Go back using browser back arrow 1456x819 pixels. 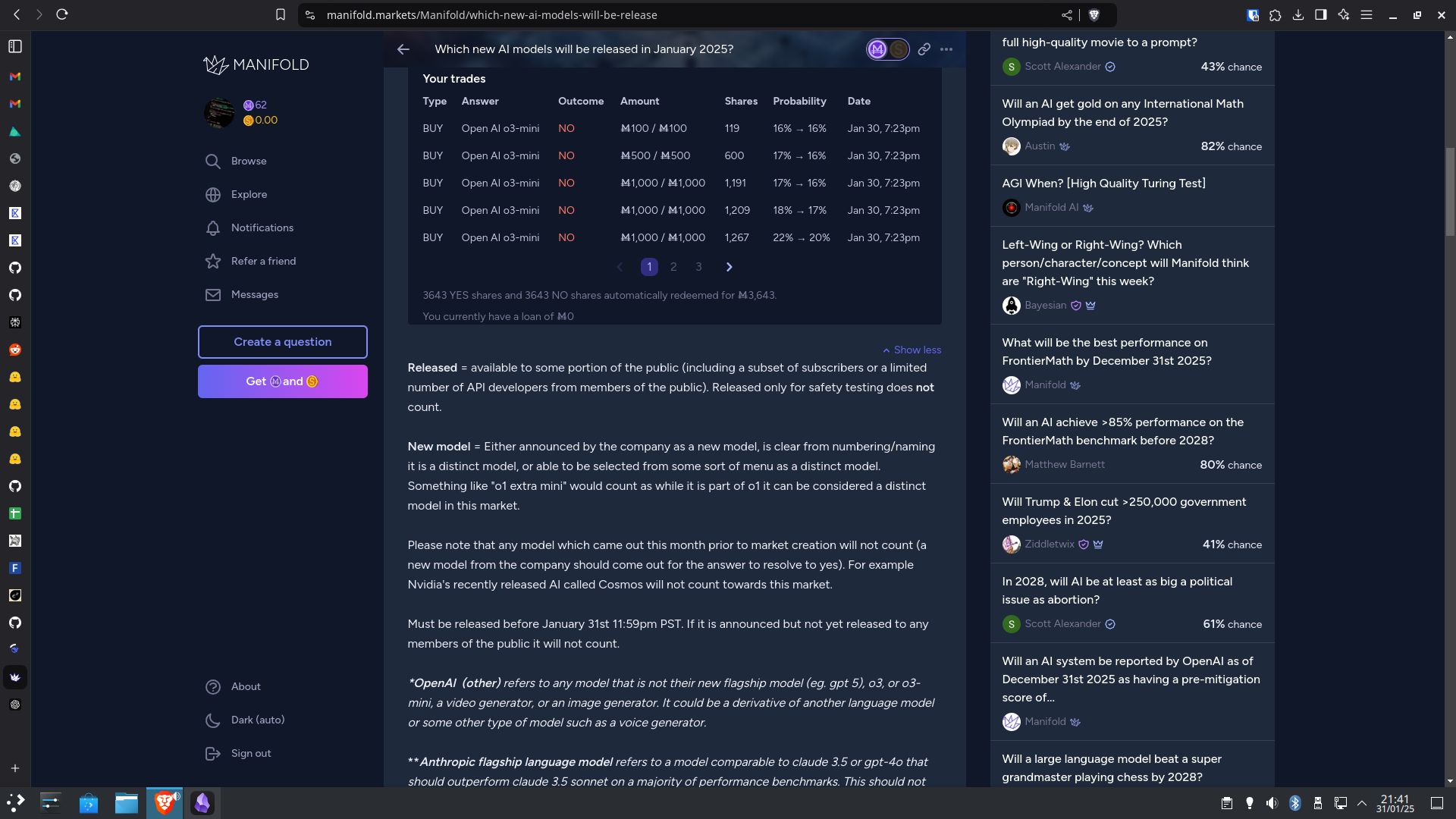(17, 14)
